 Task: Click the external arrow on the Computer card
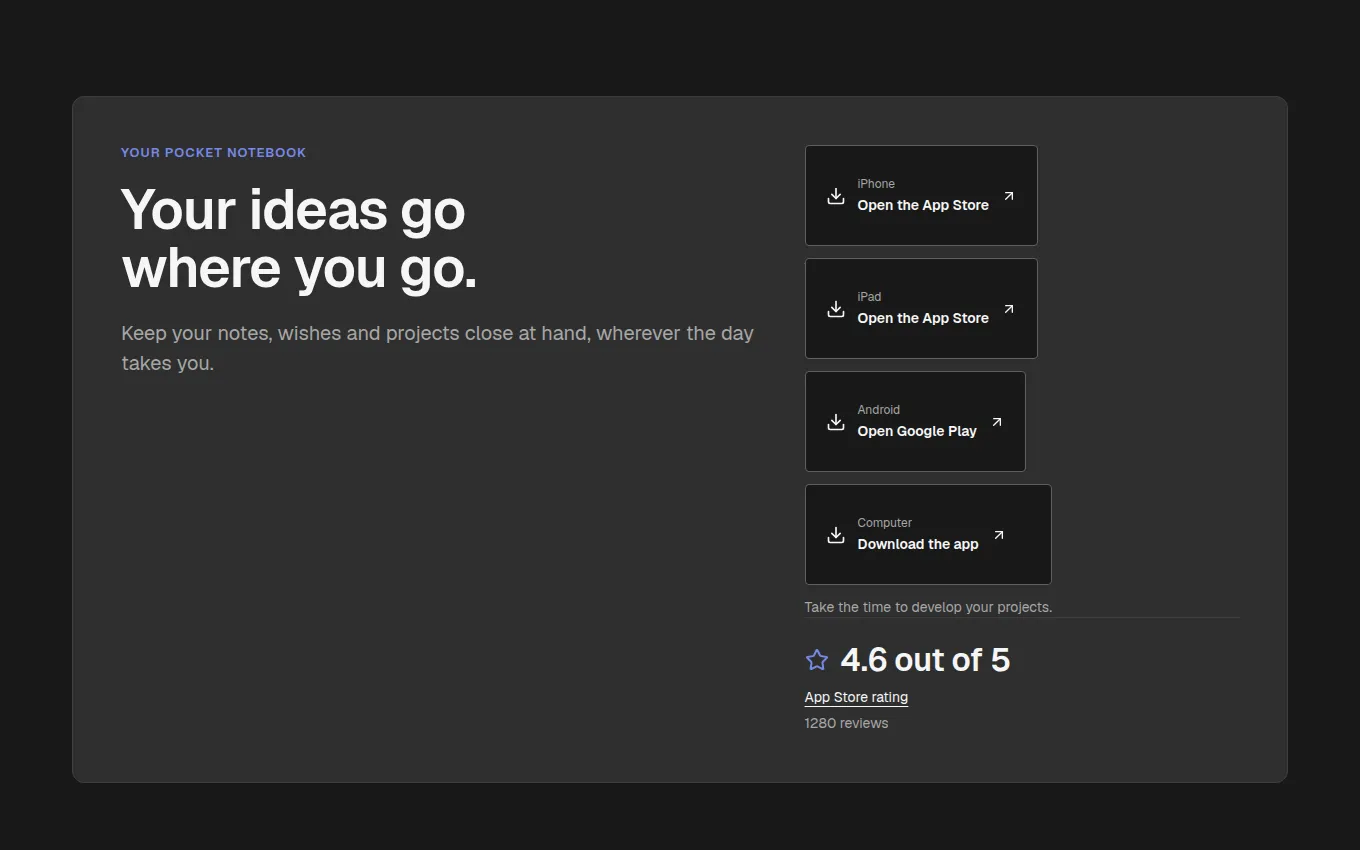click(x=999, y=535)
